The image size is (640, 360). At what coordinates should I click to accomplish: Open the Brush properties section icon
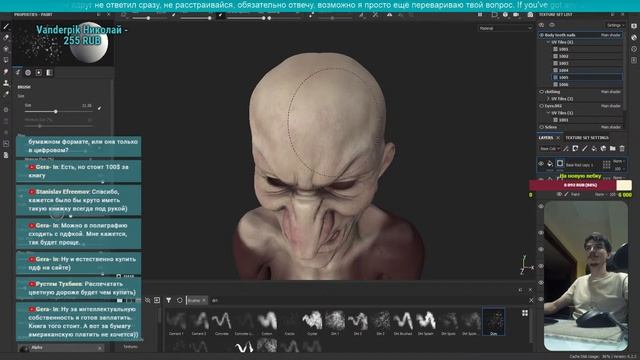point(18,73)
